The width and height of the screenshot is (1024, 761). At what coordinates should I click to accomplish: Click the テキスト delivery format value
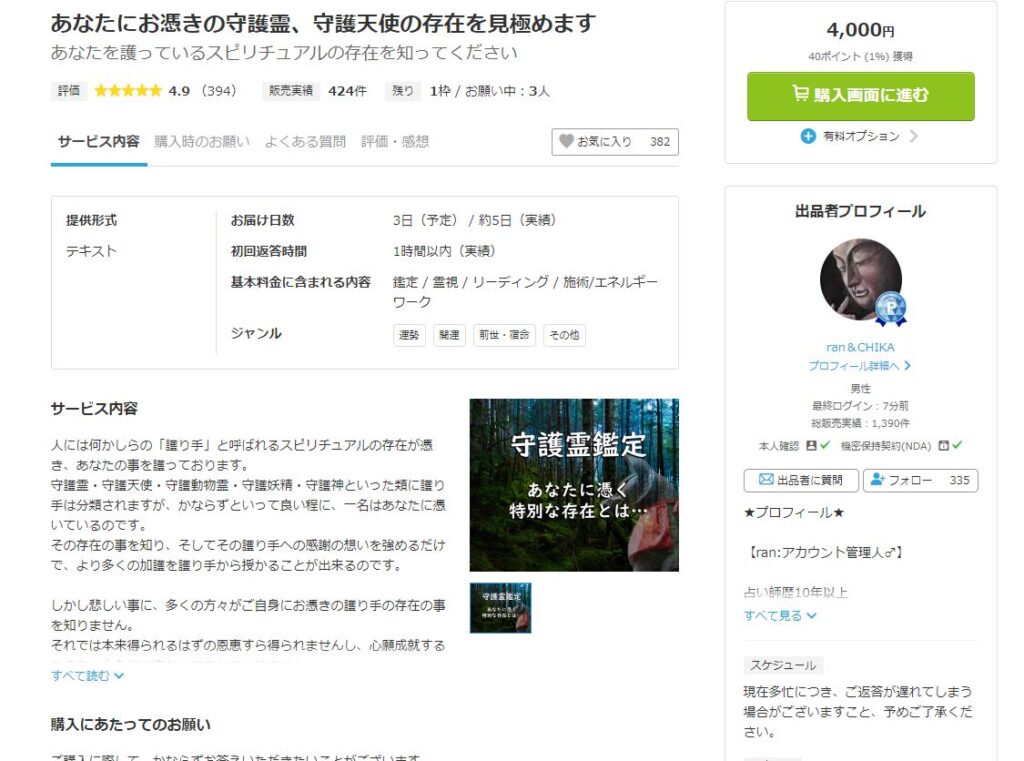pos(91,251)
